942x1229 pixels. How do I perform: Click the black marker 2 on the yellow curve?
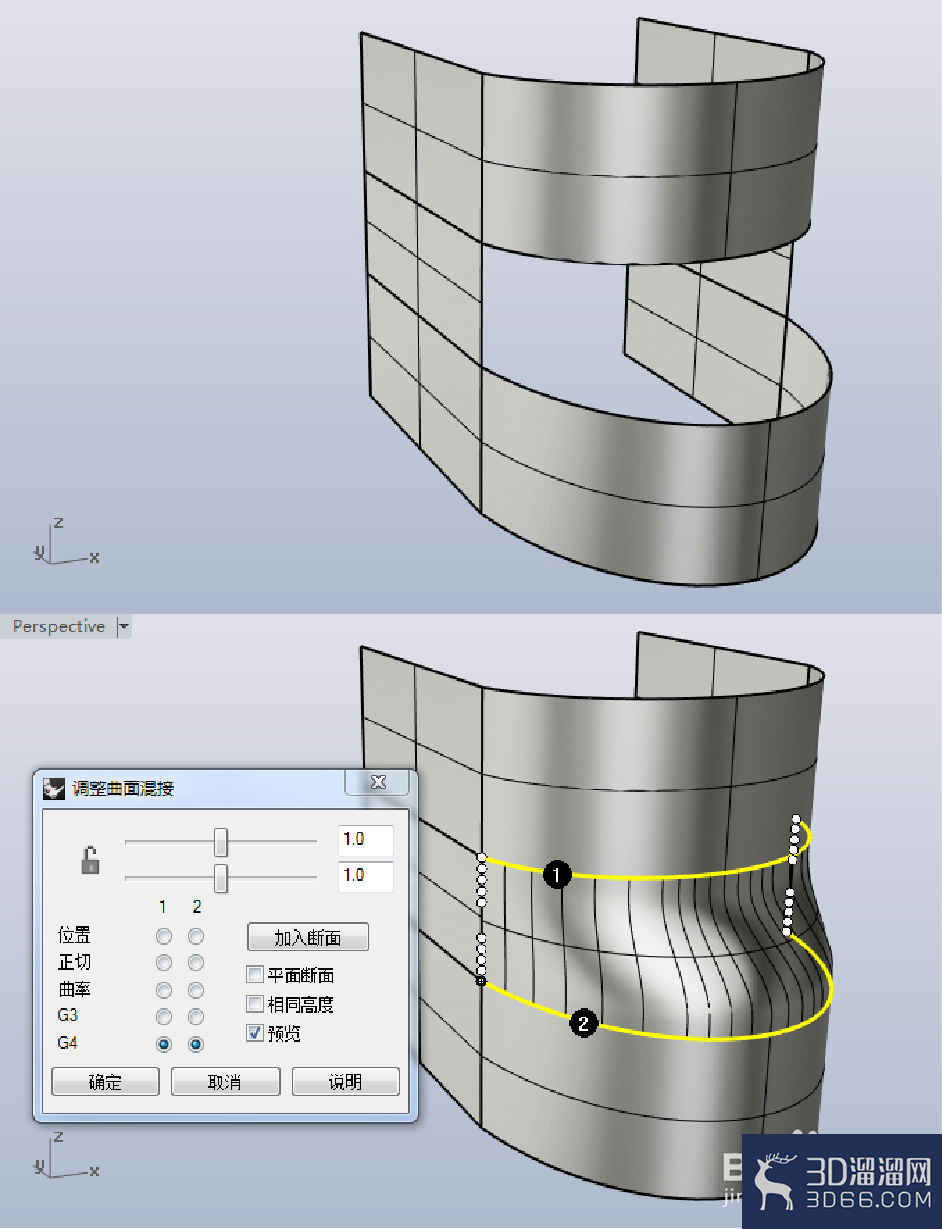coord(584,1022)
